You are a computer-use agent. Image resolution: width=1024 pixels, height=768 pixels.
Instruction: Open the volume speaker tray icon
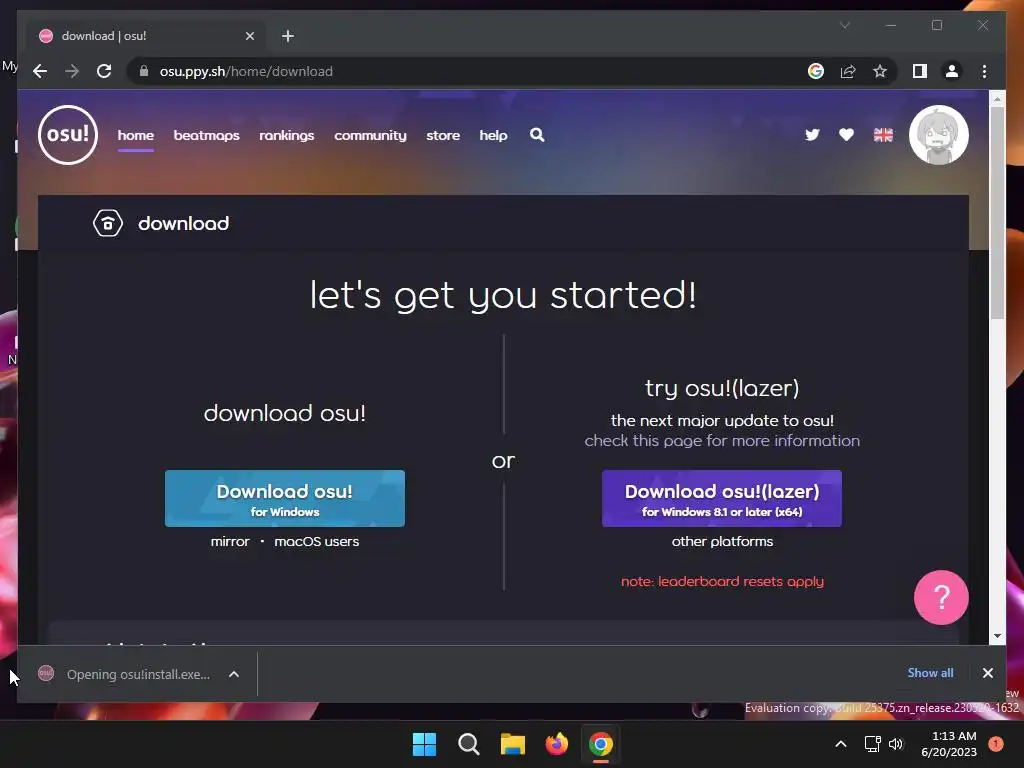[x=896, y=744]
